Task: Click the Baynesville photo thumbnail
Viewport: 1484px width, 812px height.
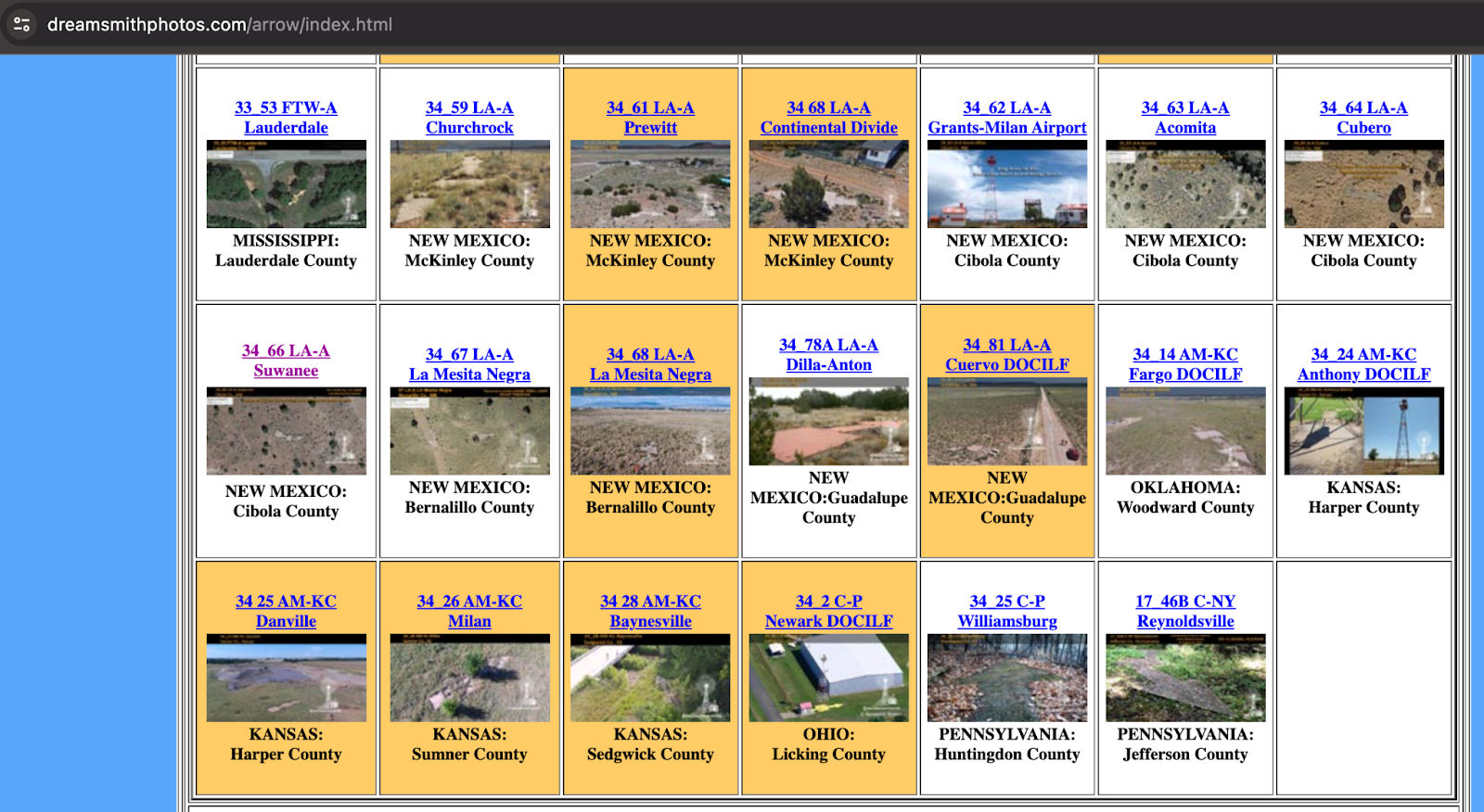Action: click(x=650, y=678)
